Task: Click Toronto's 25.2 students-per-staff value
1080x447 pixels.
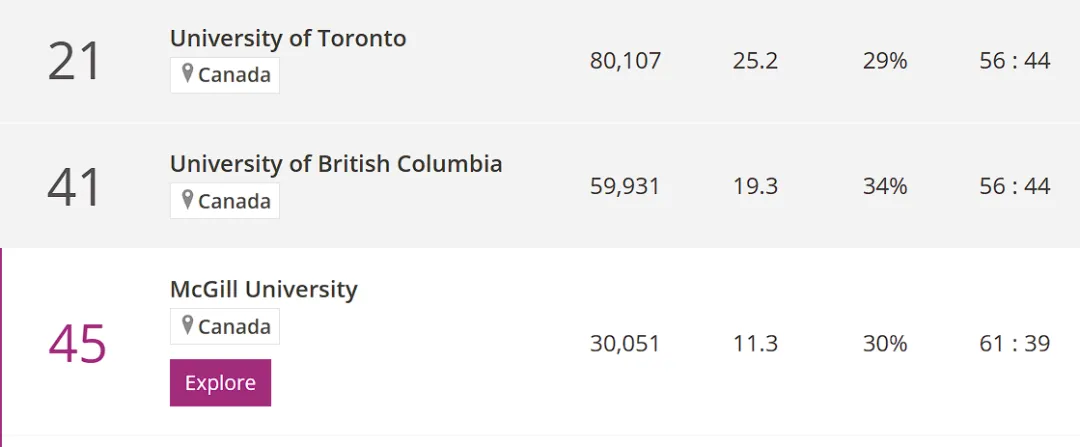Action: pyautogui.click(x=755, y=61)
